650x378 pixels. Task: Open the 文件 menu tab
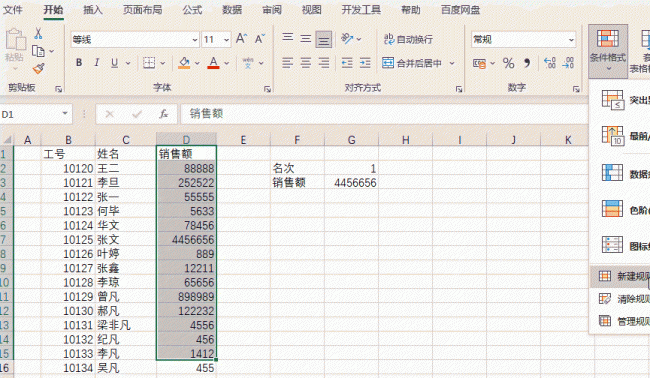[13, 10]
